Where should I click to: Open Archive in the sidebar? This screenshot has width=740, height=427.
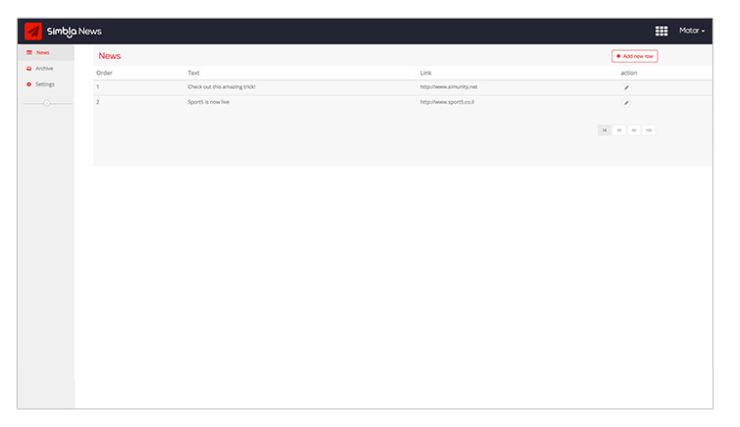coord(46,68)
